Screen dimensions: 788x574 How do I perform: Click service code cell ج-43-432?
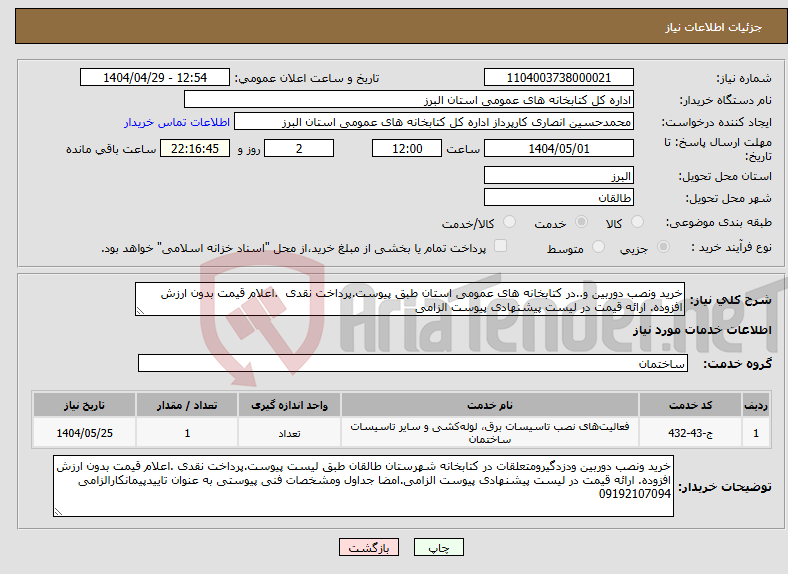tap(691, 433)
